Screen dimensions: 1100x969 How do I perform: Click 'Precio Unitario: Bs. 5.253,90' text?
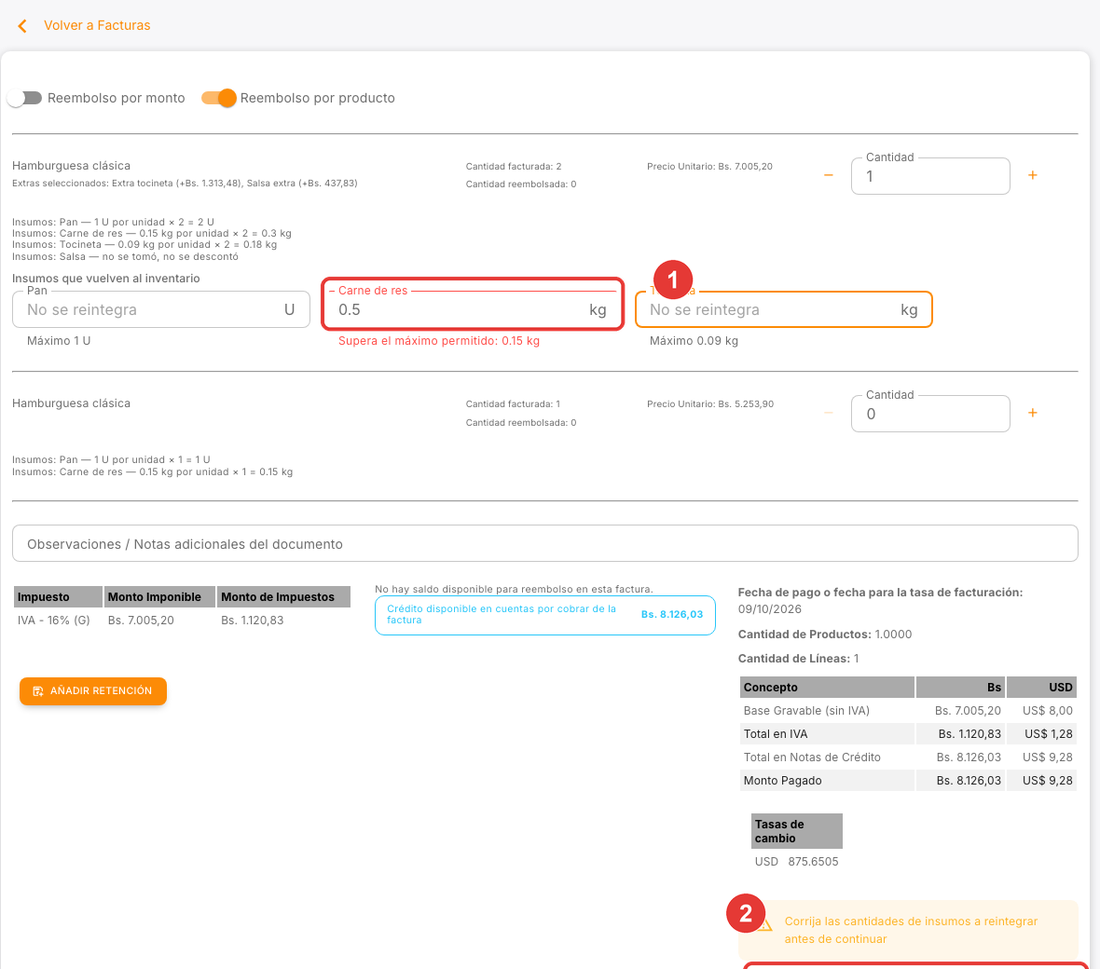710,404
